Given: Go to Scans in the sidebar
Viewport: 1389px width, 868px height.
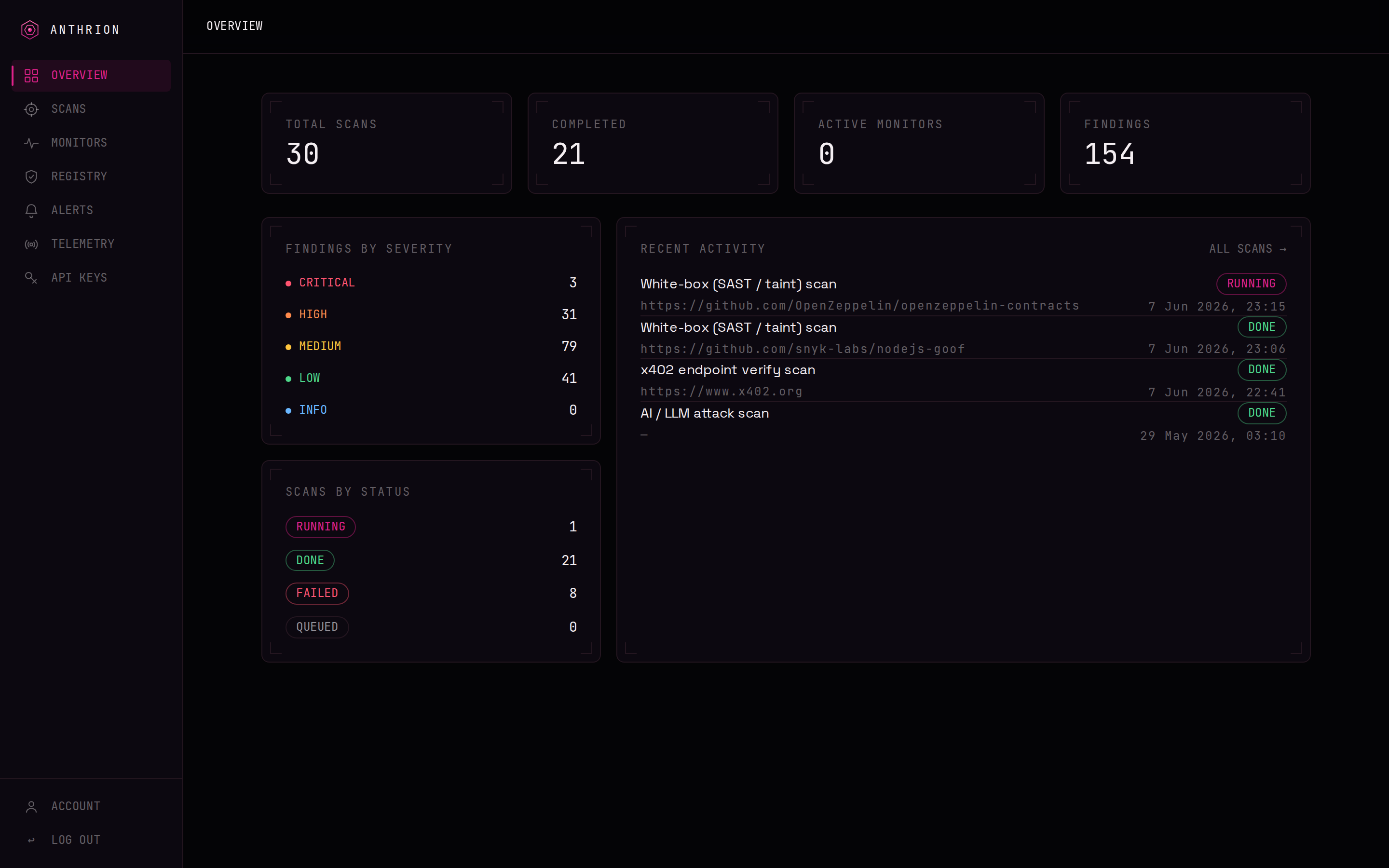Looking at the screenshot, I should click(x=91, y=109).
